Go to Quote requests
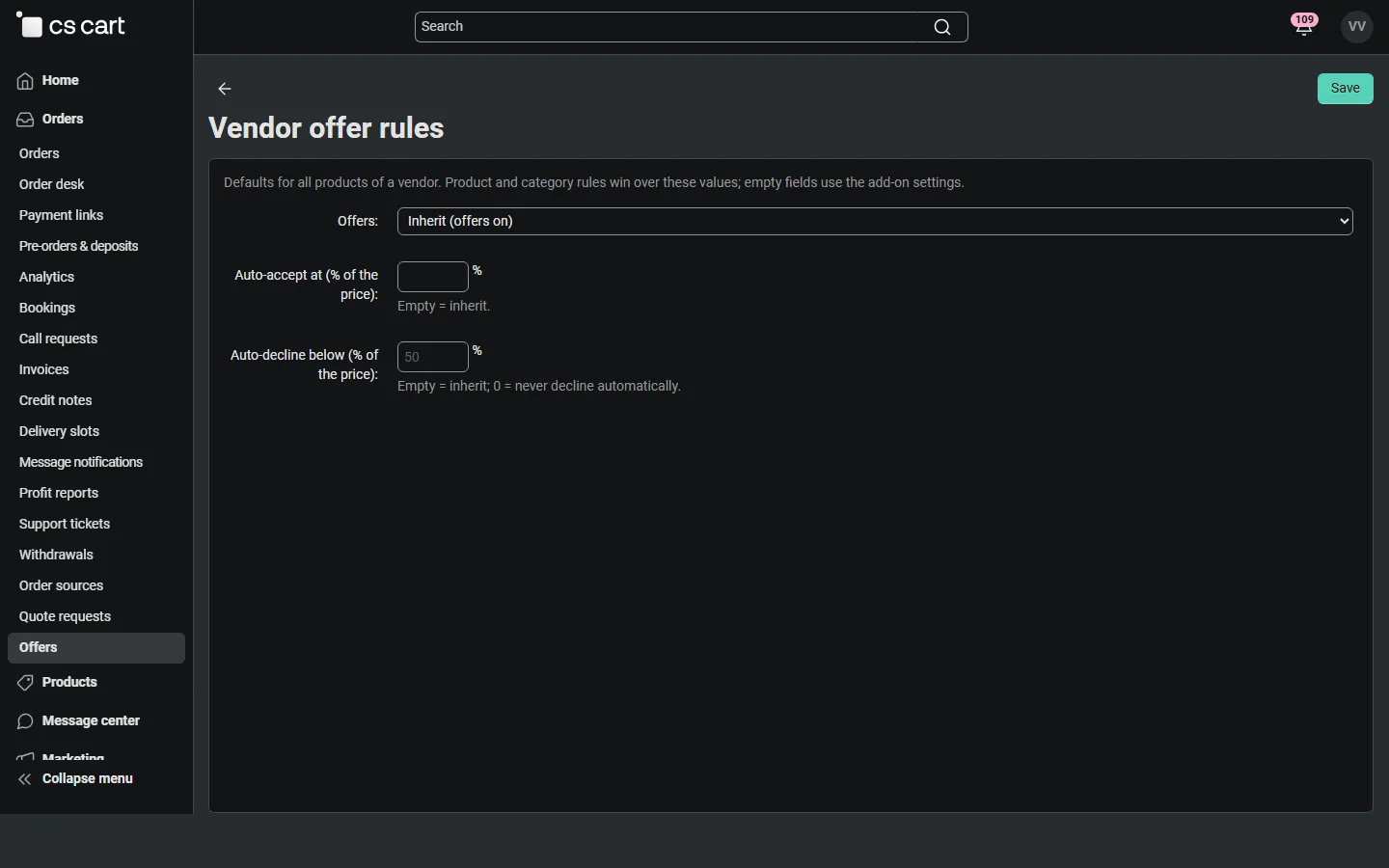1389x868 pixels. pyautogui.click(x=65, y=616)
